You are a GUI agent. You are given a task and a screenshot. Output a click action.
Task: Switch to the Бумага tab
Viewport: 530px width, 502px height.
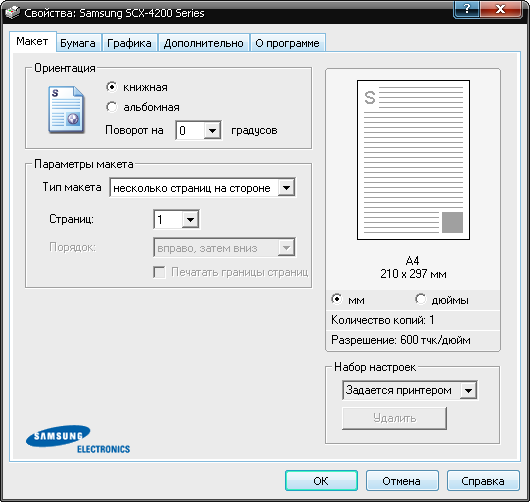[78, 43]
